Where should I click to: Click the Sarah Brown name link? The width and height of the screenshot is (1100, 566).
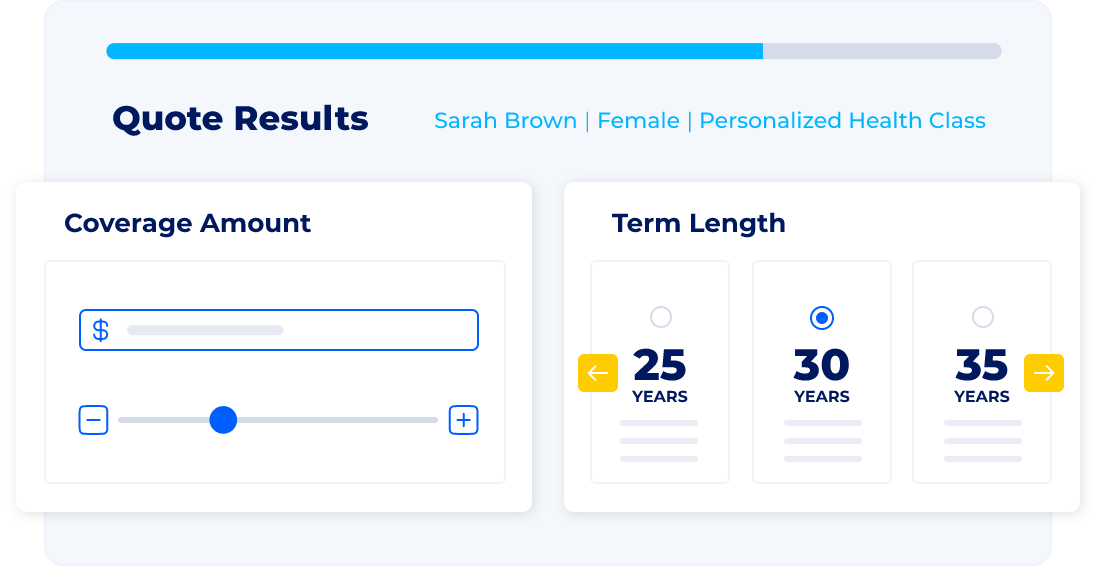point(505,121)
